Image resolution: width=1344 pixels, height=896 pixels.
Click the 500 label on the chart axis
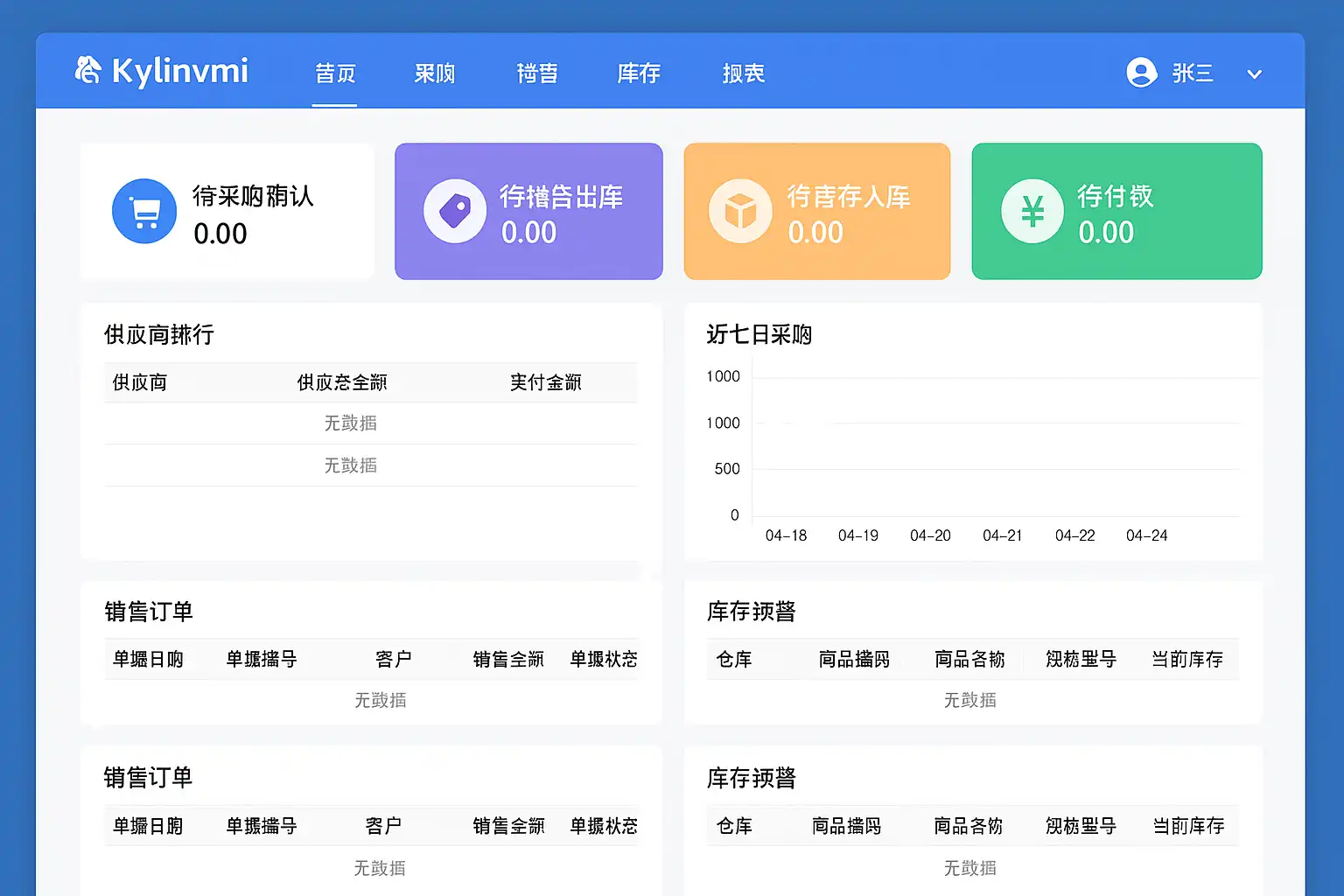tap(727, 469)
